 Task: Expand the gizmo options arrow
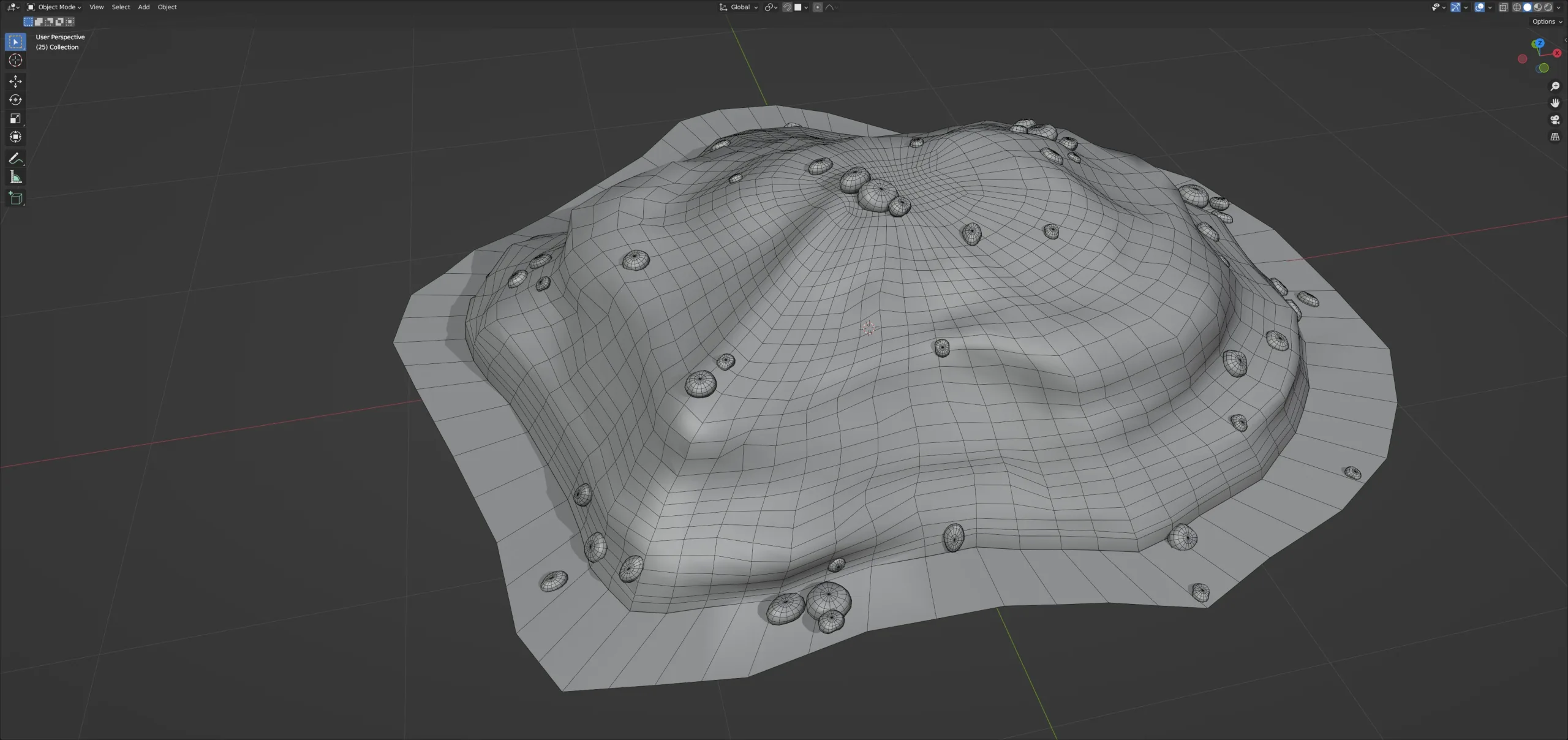coord(1466,7)
